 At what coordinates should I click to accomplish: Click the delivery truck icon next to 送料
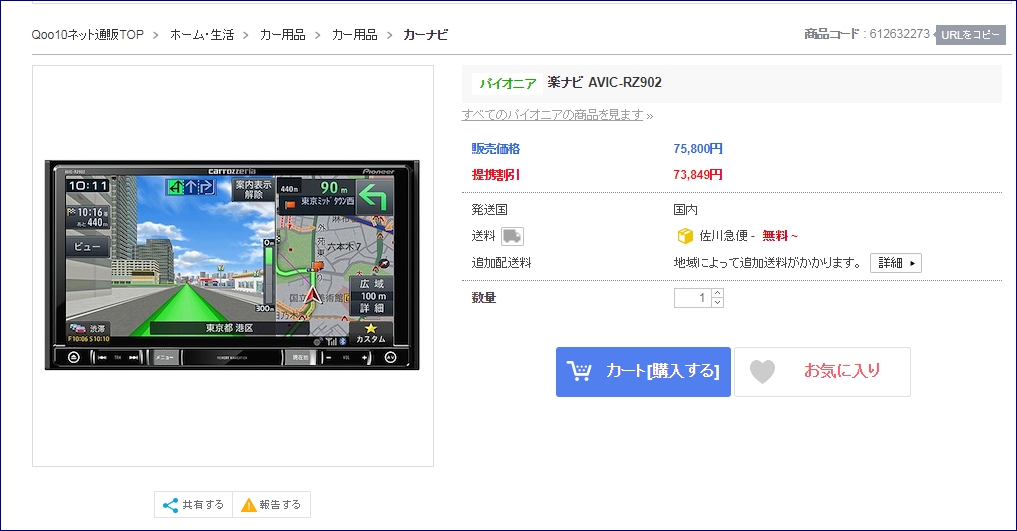click(x=512, y=236)
